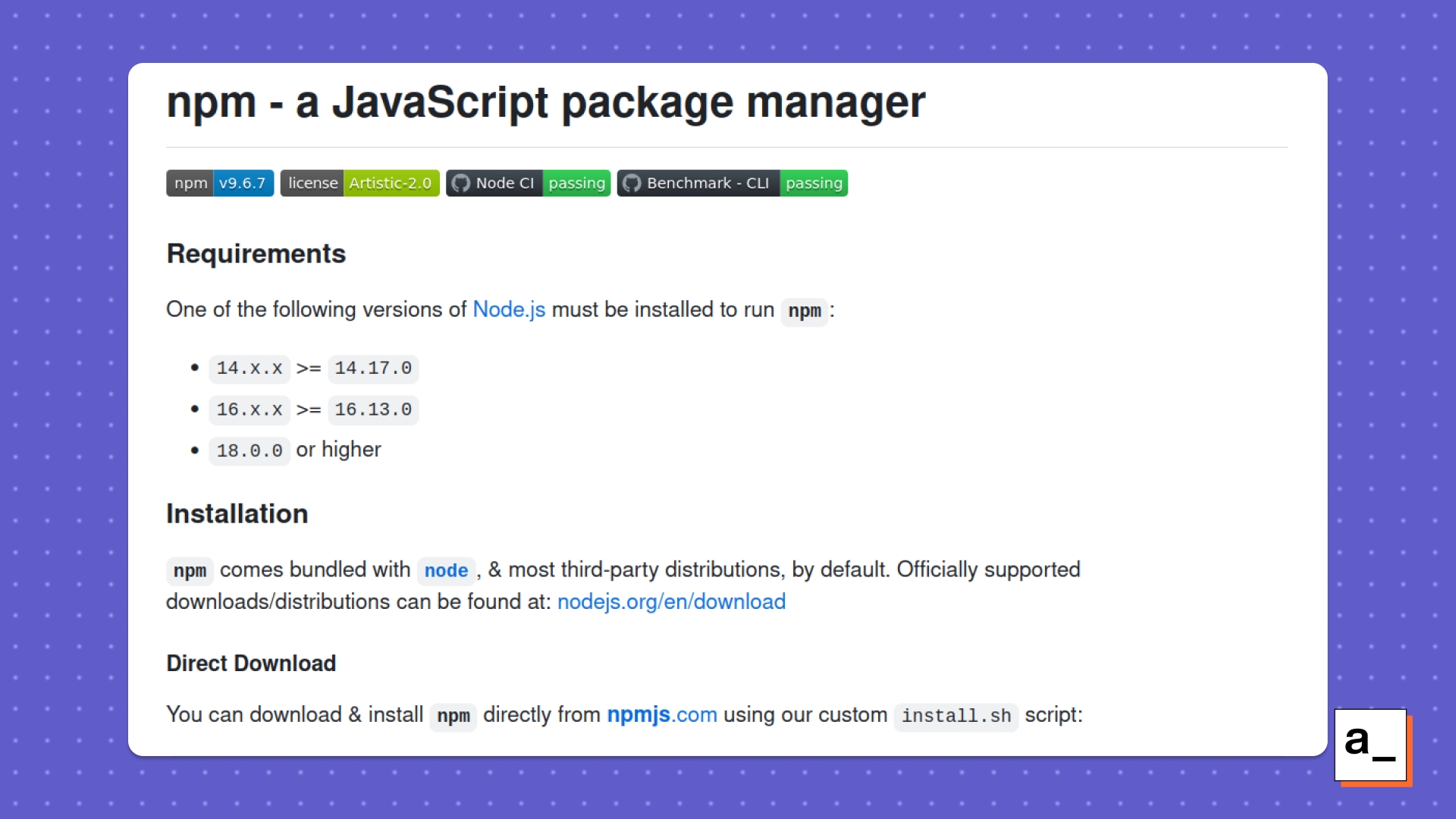
Task: Click the npm v9.6.7 version badge
Action: (x=220, y=184)
